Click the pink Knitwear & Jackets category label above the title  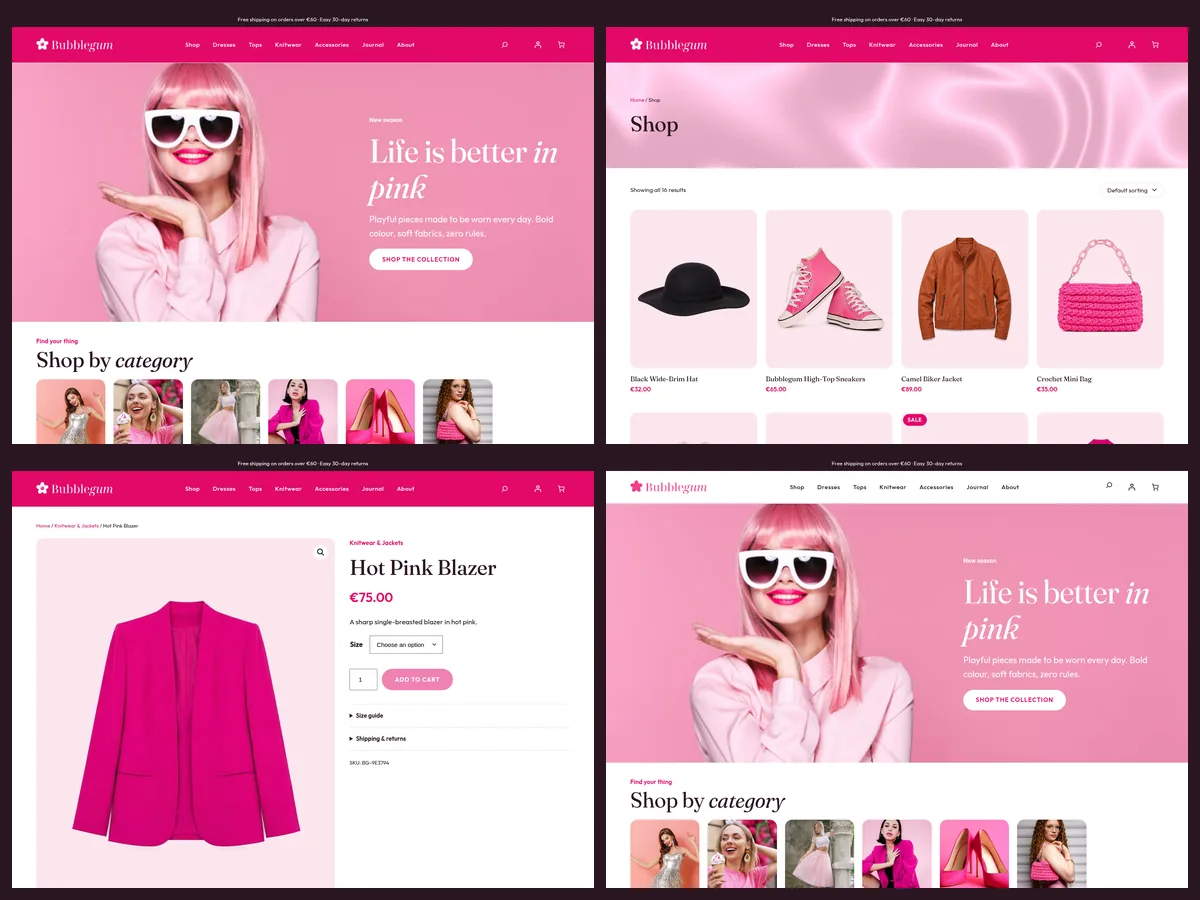pyautogui.click(x=376, y=543)
